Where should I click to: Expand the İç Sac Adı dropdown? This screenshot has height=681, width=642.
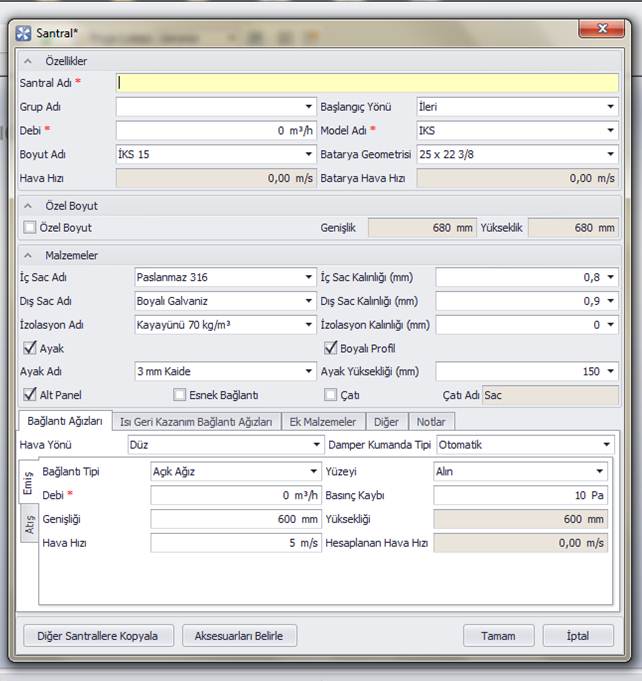click(309, 278)
